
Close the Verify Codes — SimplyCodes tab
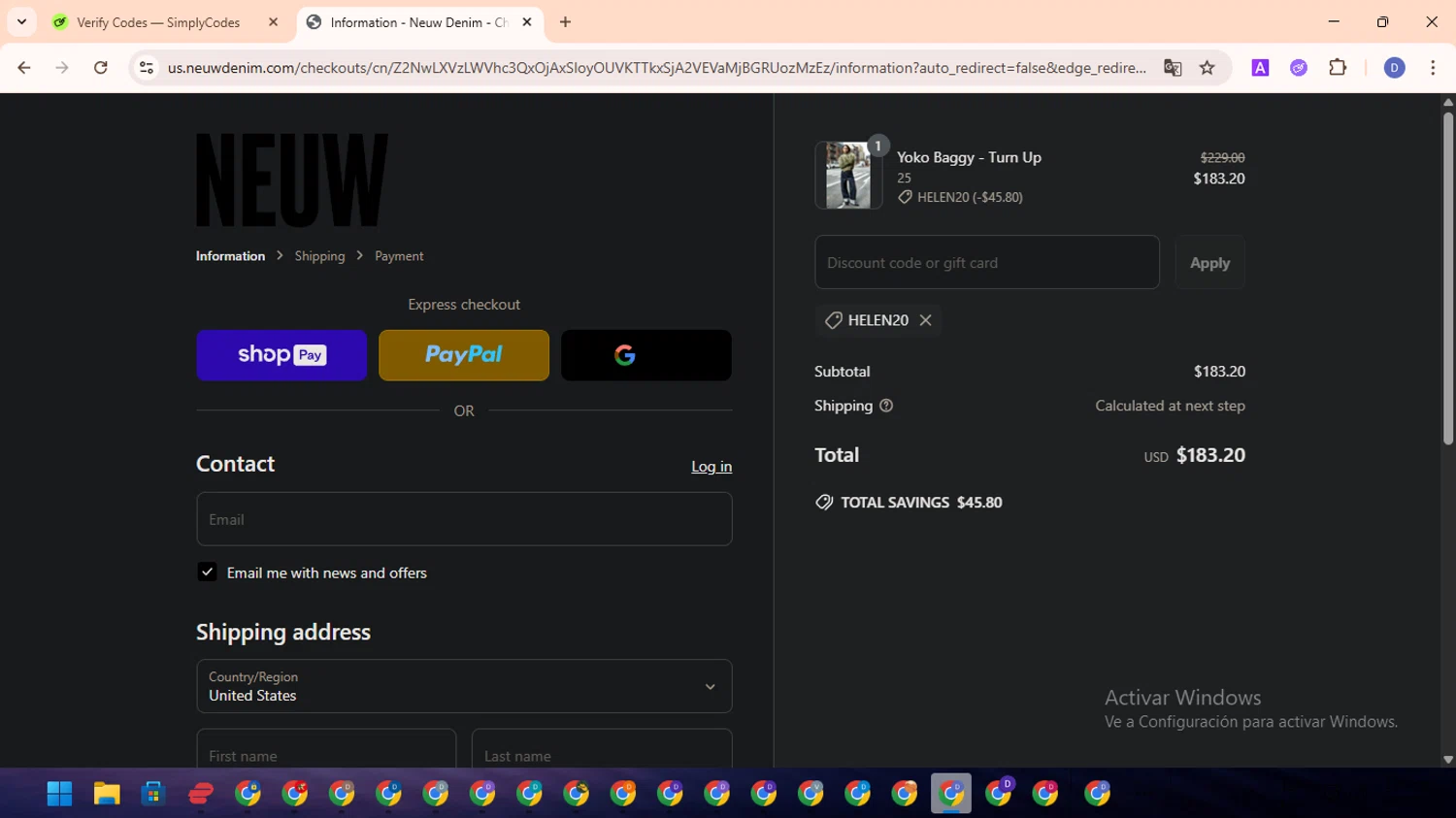[273, 22]
